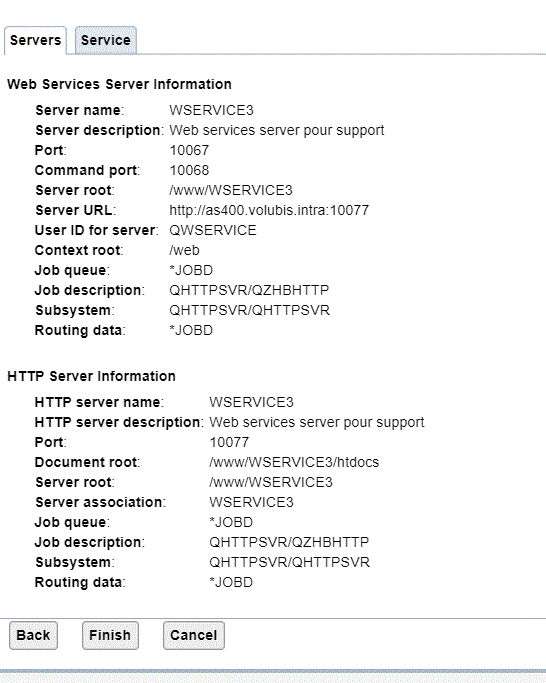
Task: Click the QWSERVICE user ID value
Action: [x=213, y=230]
